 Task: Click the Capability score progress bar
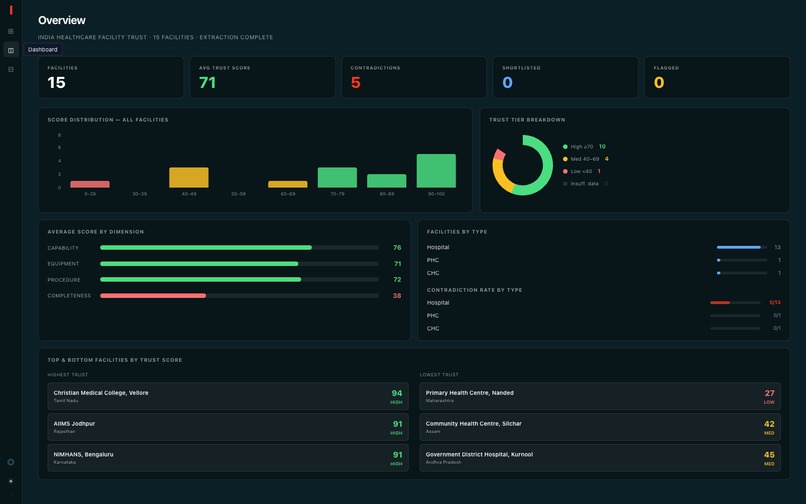(240, 247)
